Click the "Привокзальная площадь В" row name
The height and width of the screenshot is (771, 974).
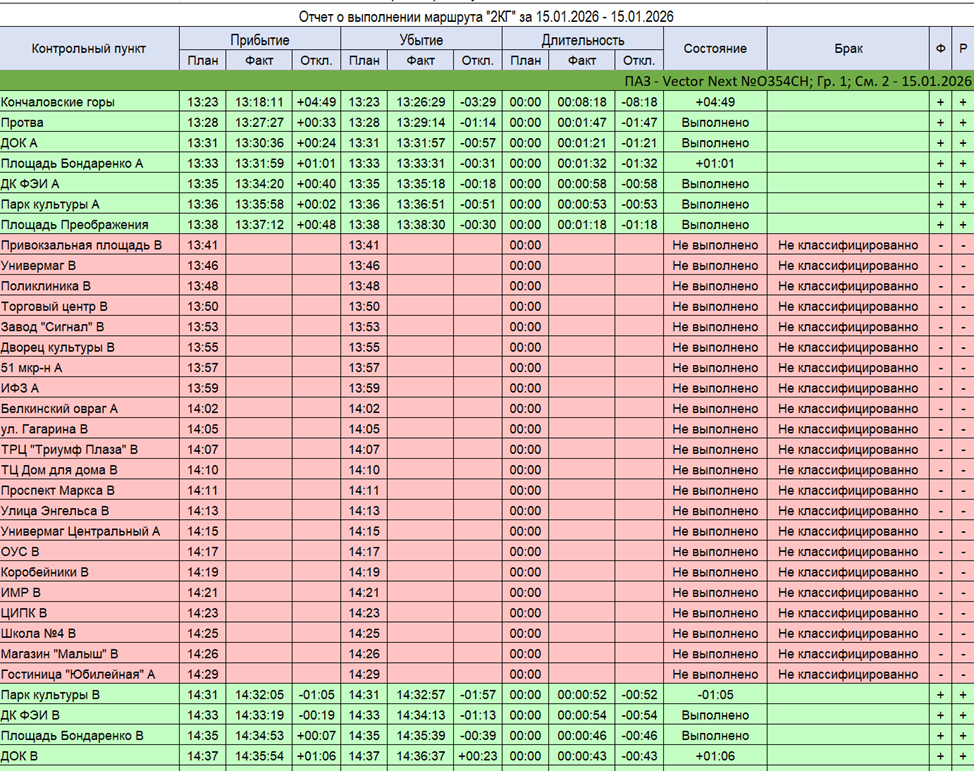pos(81,245)
